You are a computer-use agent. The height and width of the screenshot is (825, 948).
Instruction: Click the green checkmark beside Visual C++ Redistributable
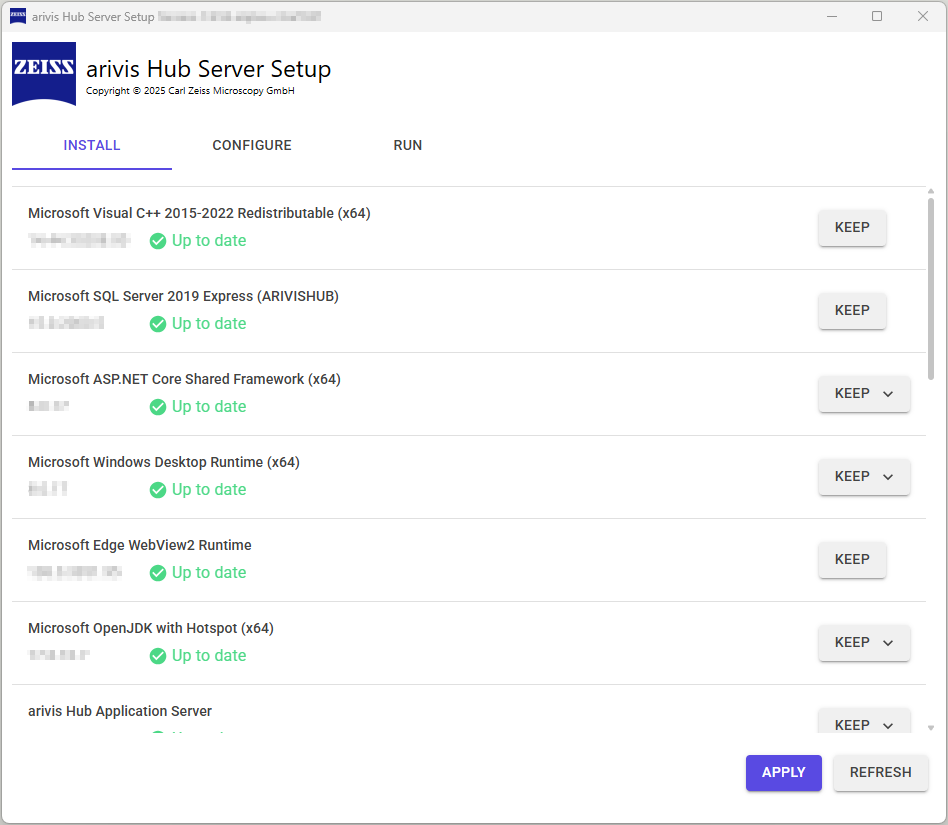click(x=158, y=240)
